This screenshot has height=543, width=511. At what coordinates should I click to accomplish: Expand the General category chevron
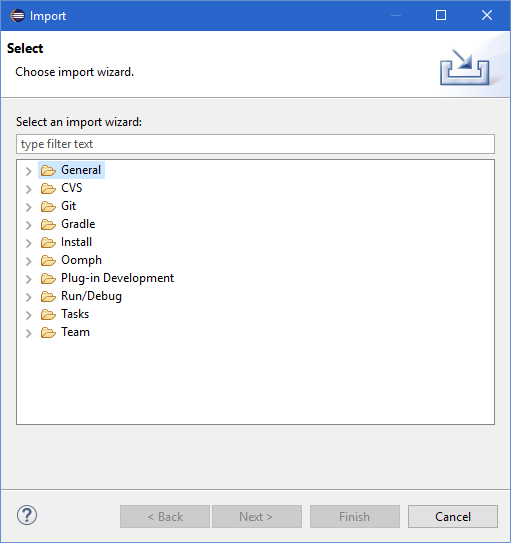click(29, 171)
